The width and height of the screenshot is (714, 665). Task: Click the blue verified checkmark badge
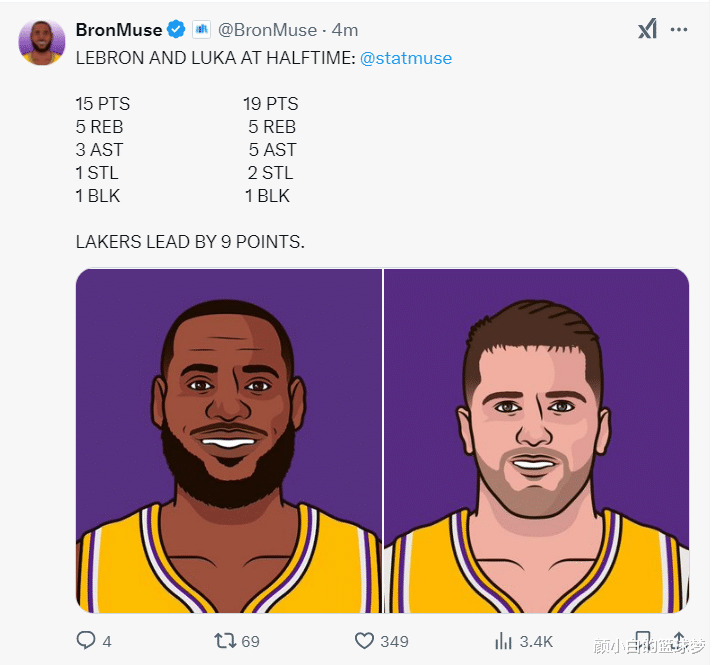pyautogui.click(x=176, y=30)
